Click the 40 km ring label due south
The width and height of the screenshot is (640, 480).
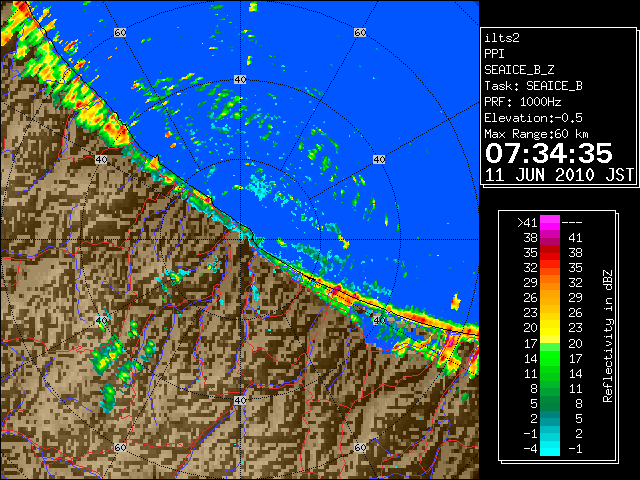point(240,400)
